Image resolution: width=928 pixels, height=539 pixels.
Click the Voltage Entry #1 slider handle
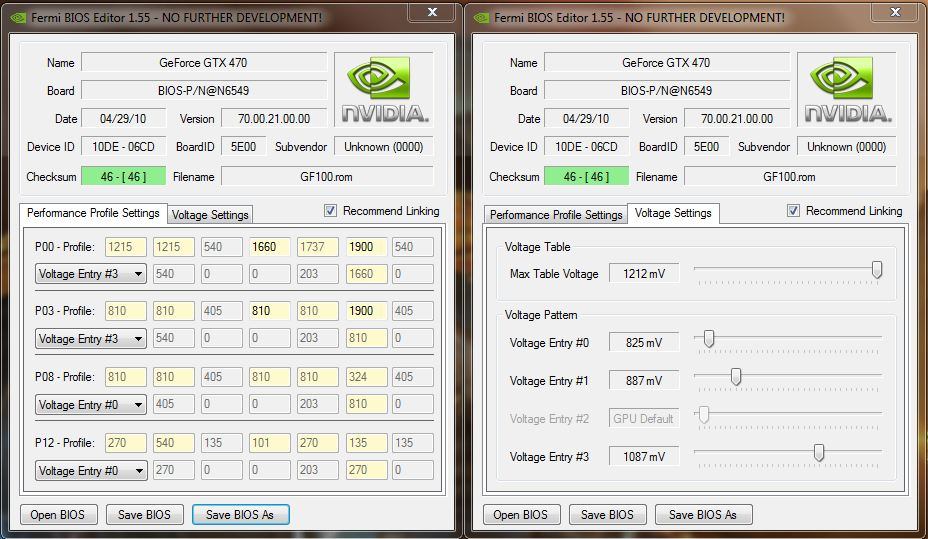(736, 377)
